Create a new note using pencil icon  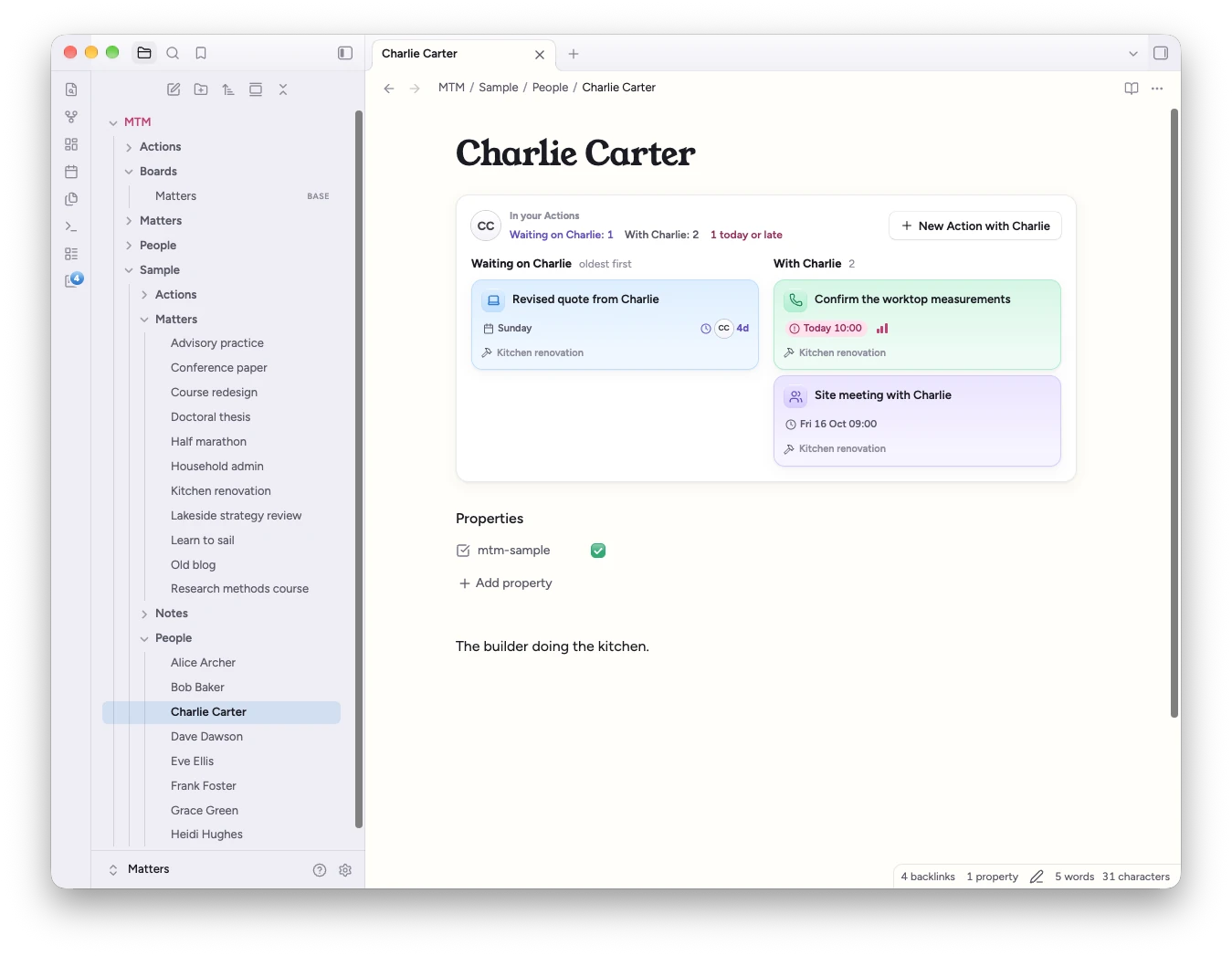tap(174, 89)
